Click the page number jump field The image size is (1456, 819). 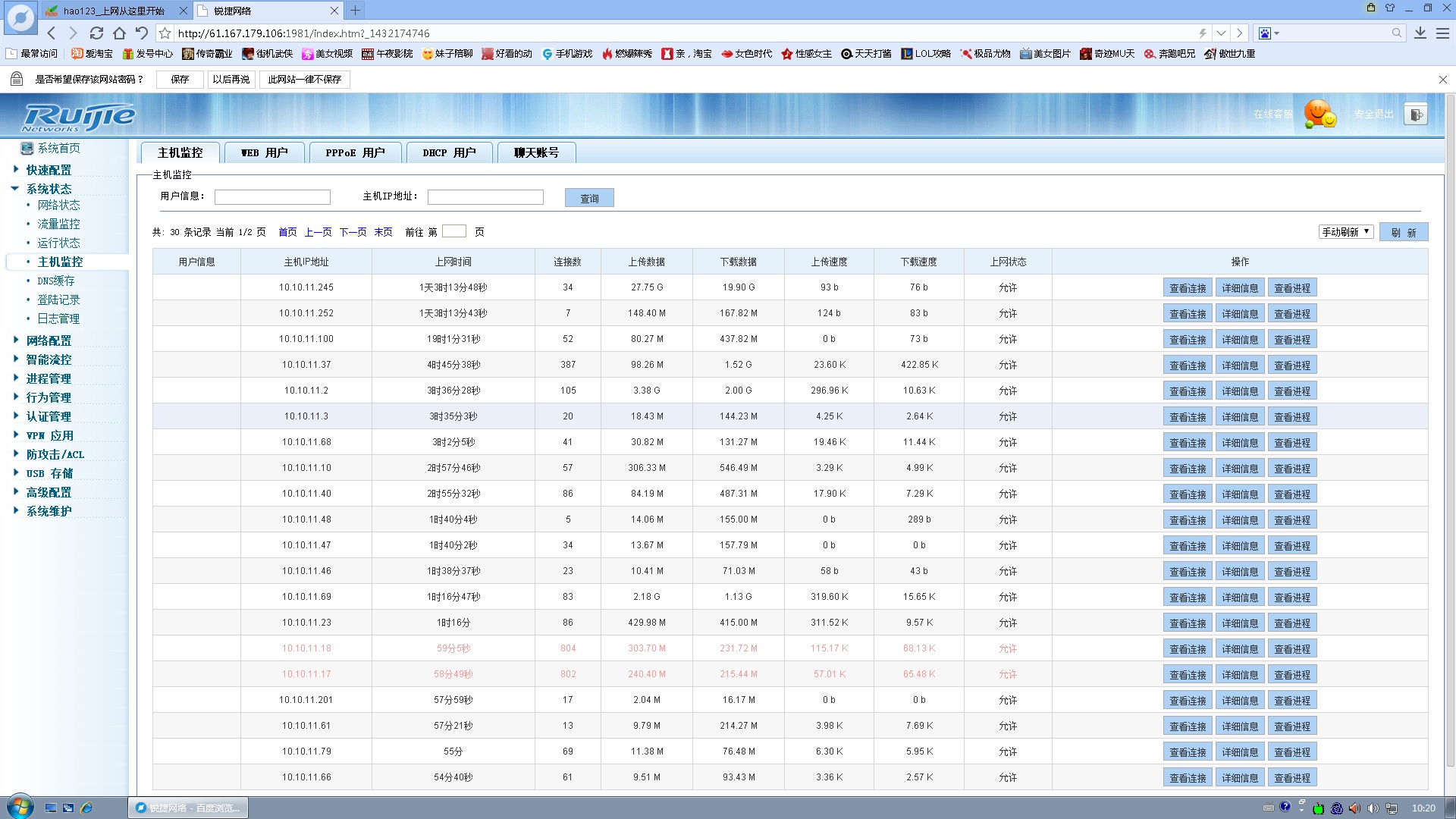click(x=454, y=231)
